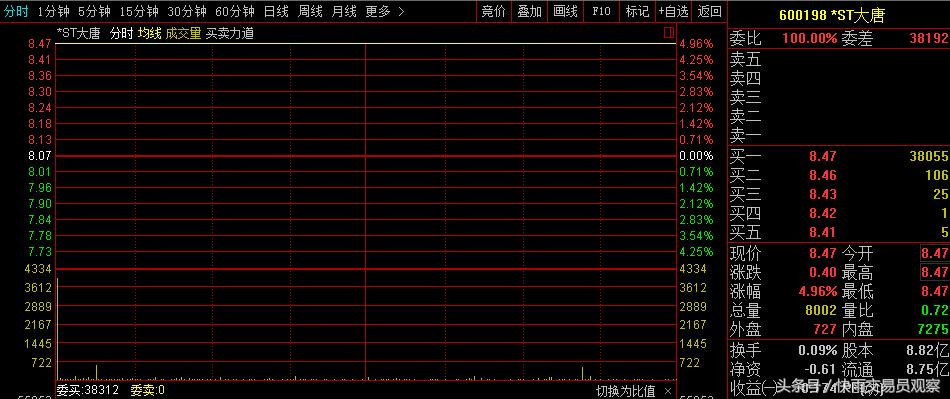Click the 股本 value 8.82亿
The image size is (950, 399).
tap(928, 351)
